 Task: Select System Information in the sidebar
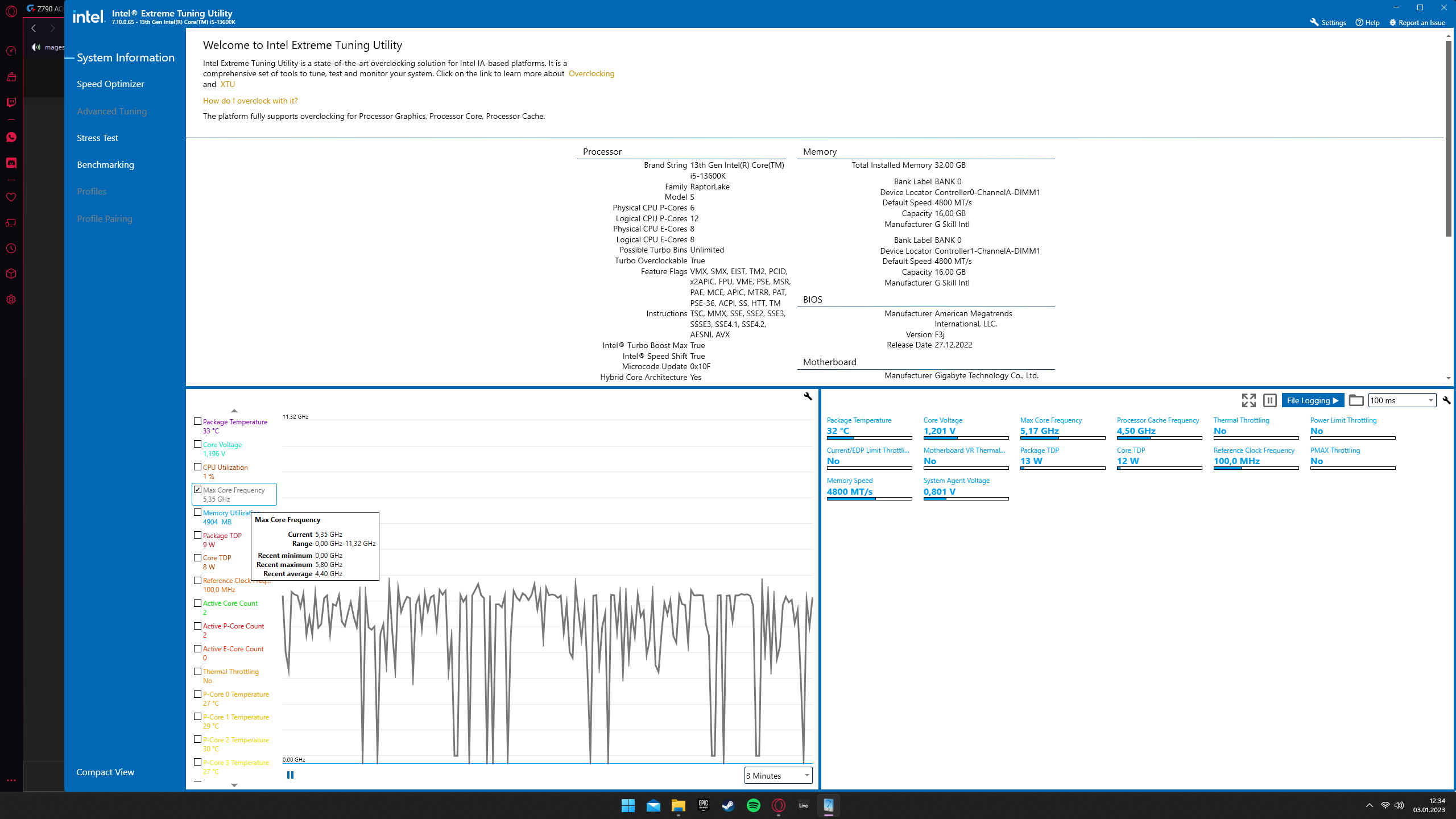[x=126, y=57]
